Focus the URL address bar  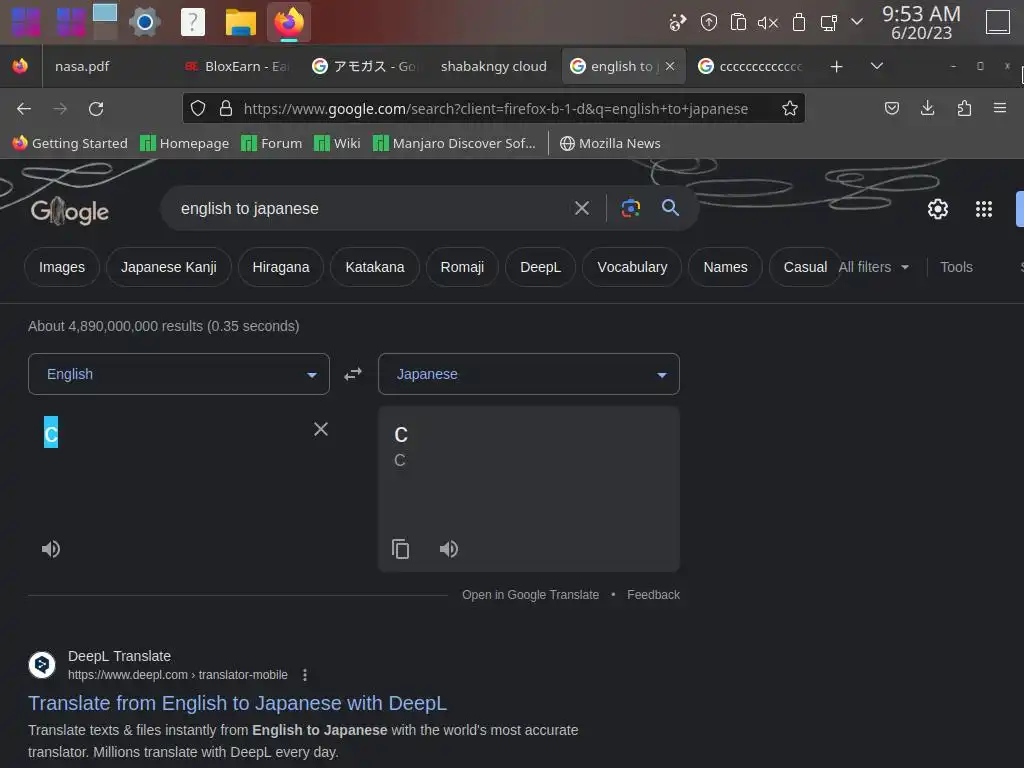[x=495, y=108]
